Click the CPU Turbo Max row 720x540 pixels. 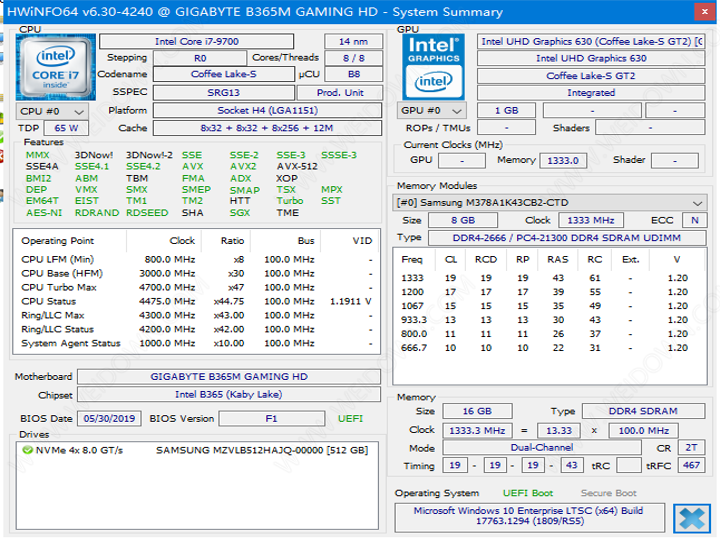[196, 287]
